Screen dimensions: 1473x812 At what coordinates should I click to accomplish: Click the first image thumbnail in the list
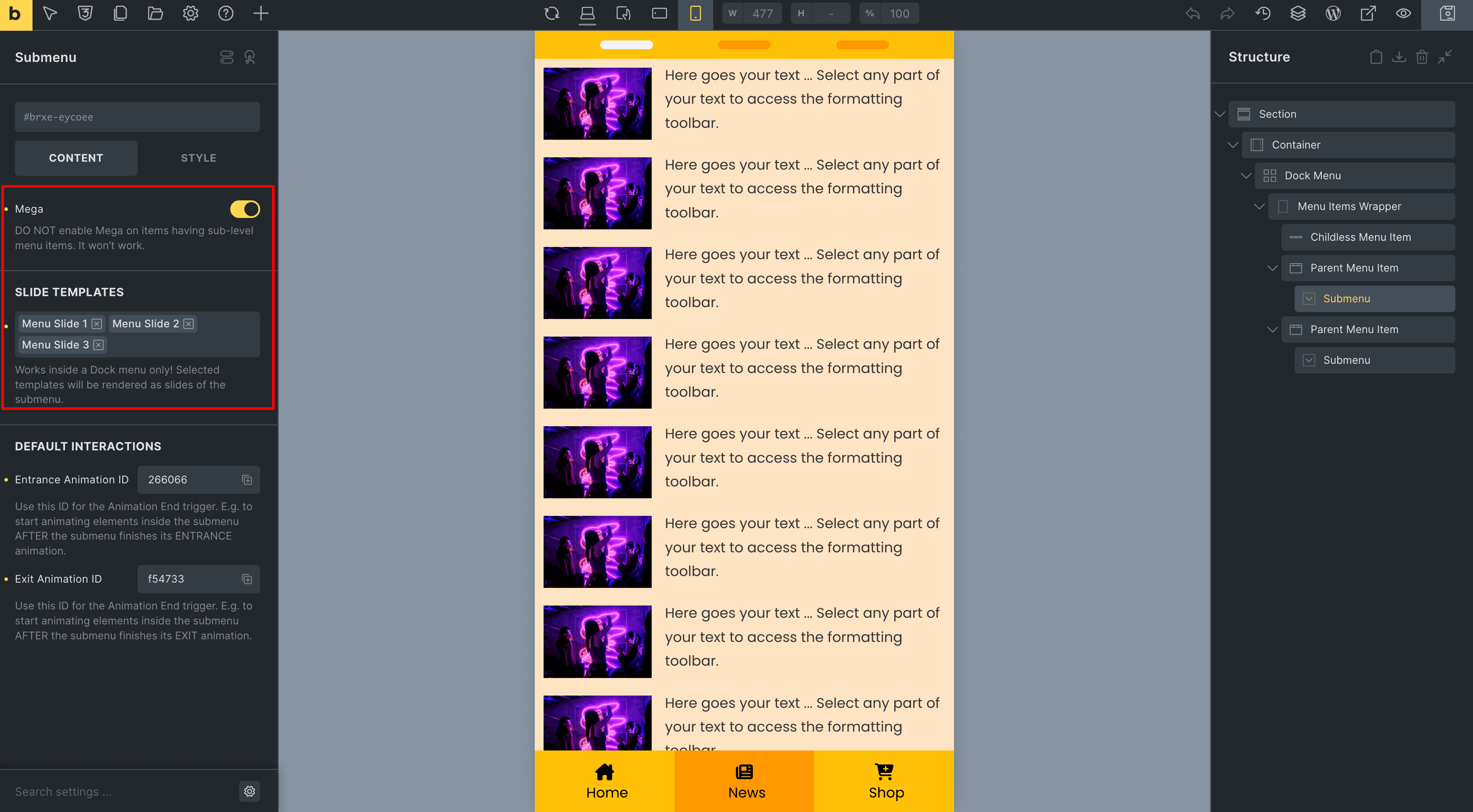pos(597,99)
